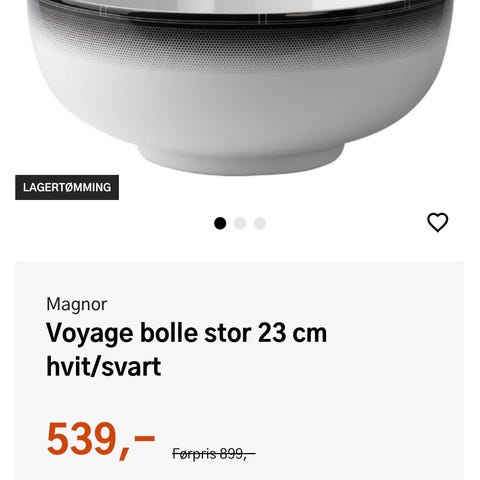Click the digits "539" in price

(81, 439)
